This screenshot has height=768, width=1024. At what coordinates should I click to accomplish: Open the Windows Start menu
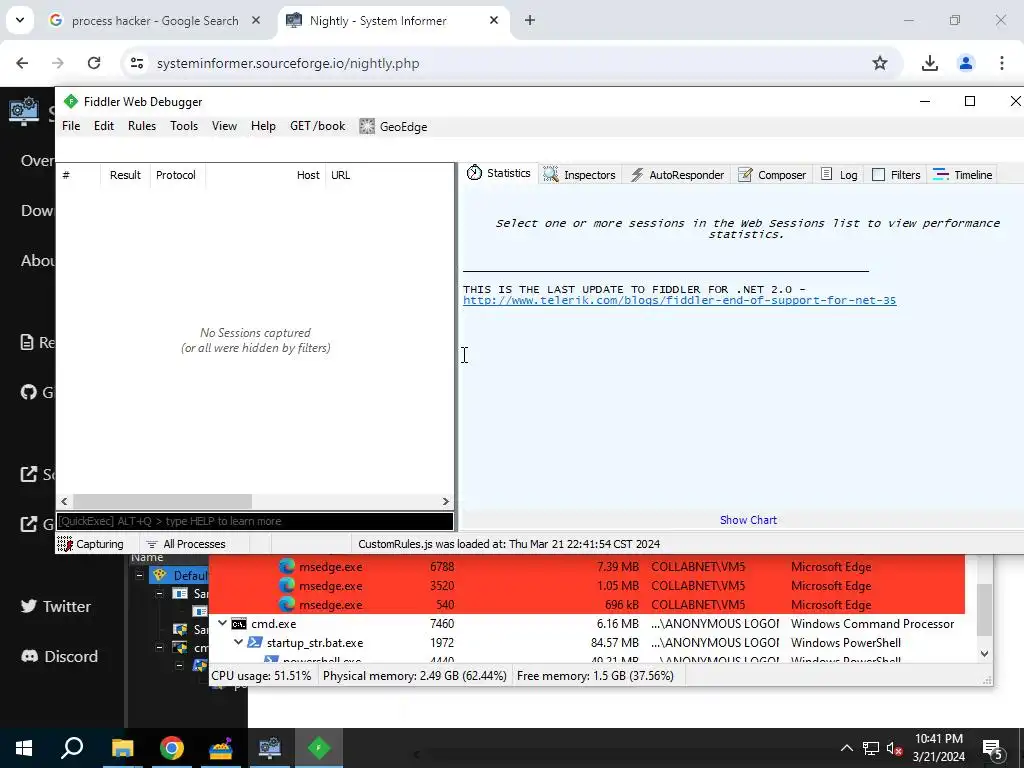coord(24,748)
